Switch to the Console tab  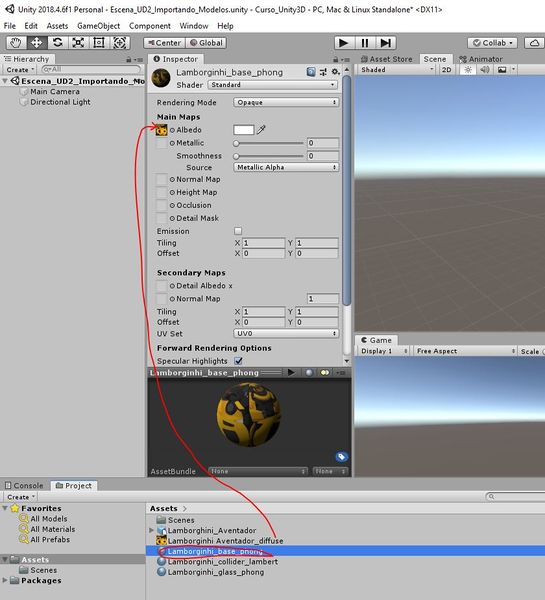pyautogui.click(x=24, y=485)
